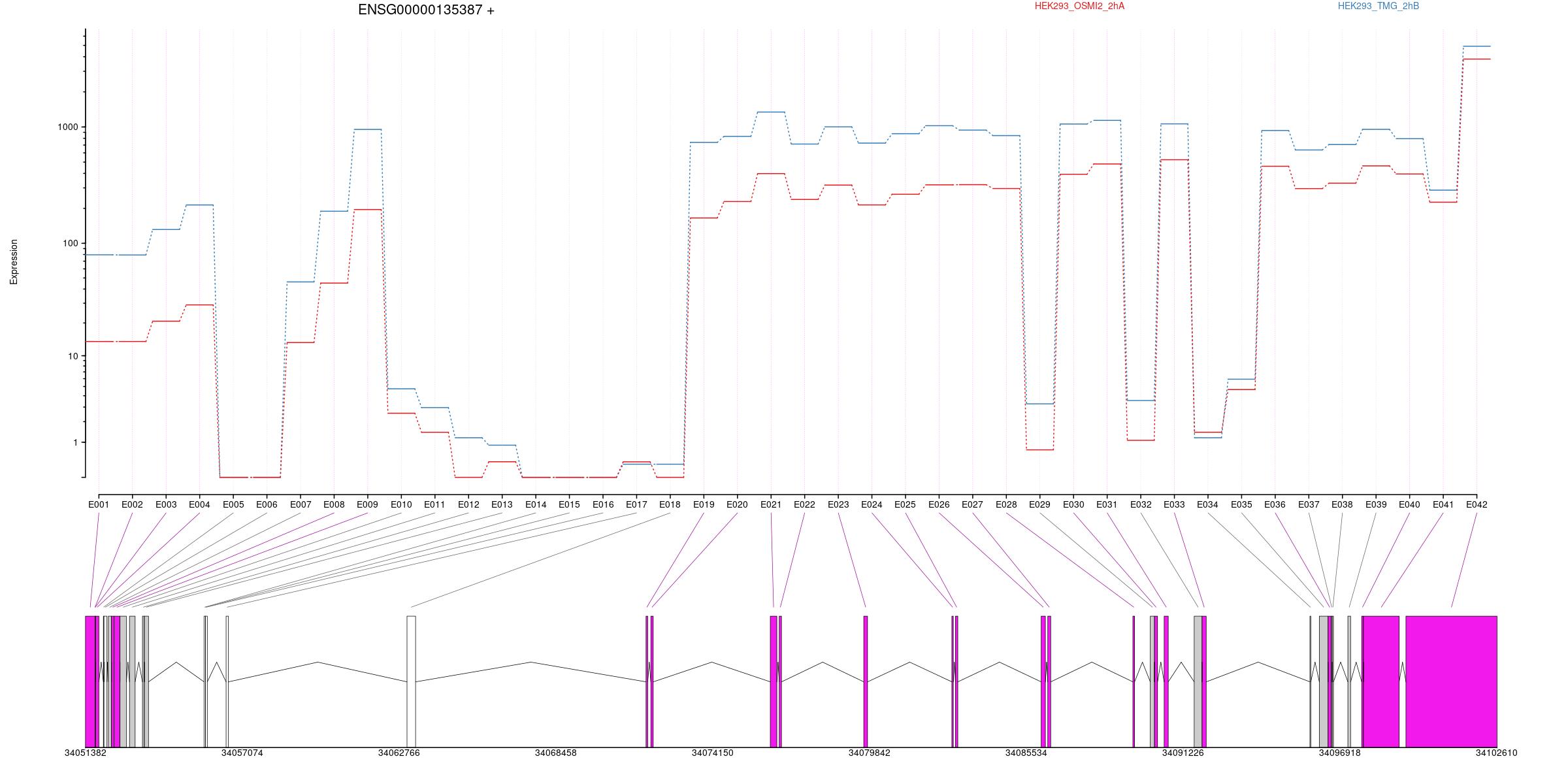1568x784 pixels.
Task: Click genomic coordinate 34079842
Action: pos(870,753)
